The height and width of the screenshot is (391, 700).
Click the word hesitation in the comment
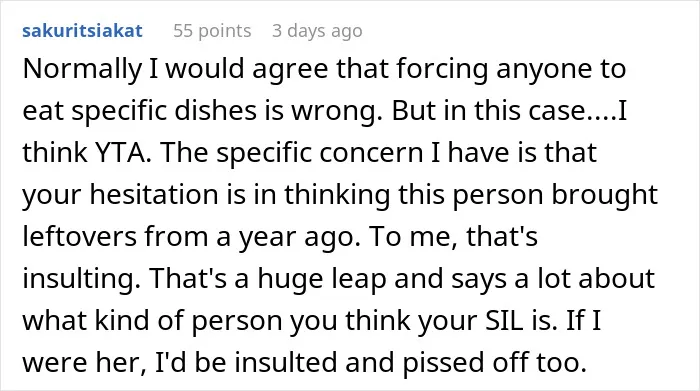click(154, 195)
